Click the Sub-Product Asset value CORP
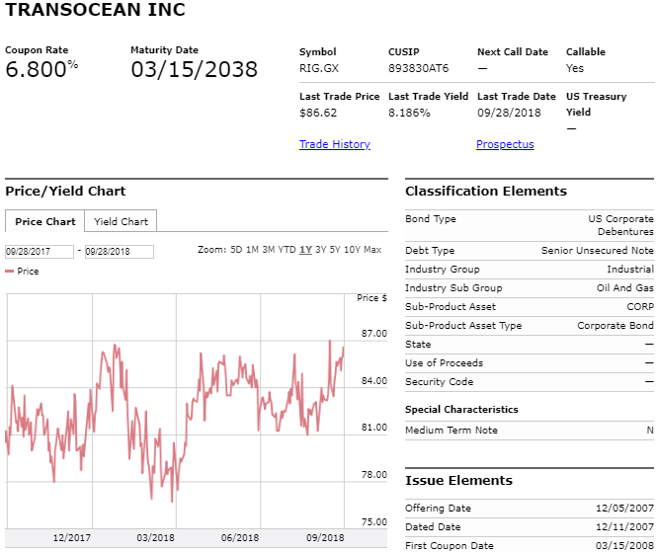The height and width of the screenshot is (552, 658). pyautogui.click(x=640, y=306)
